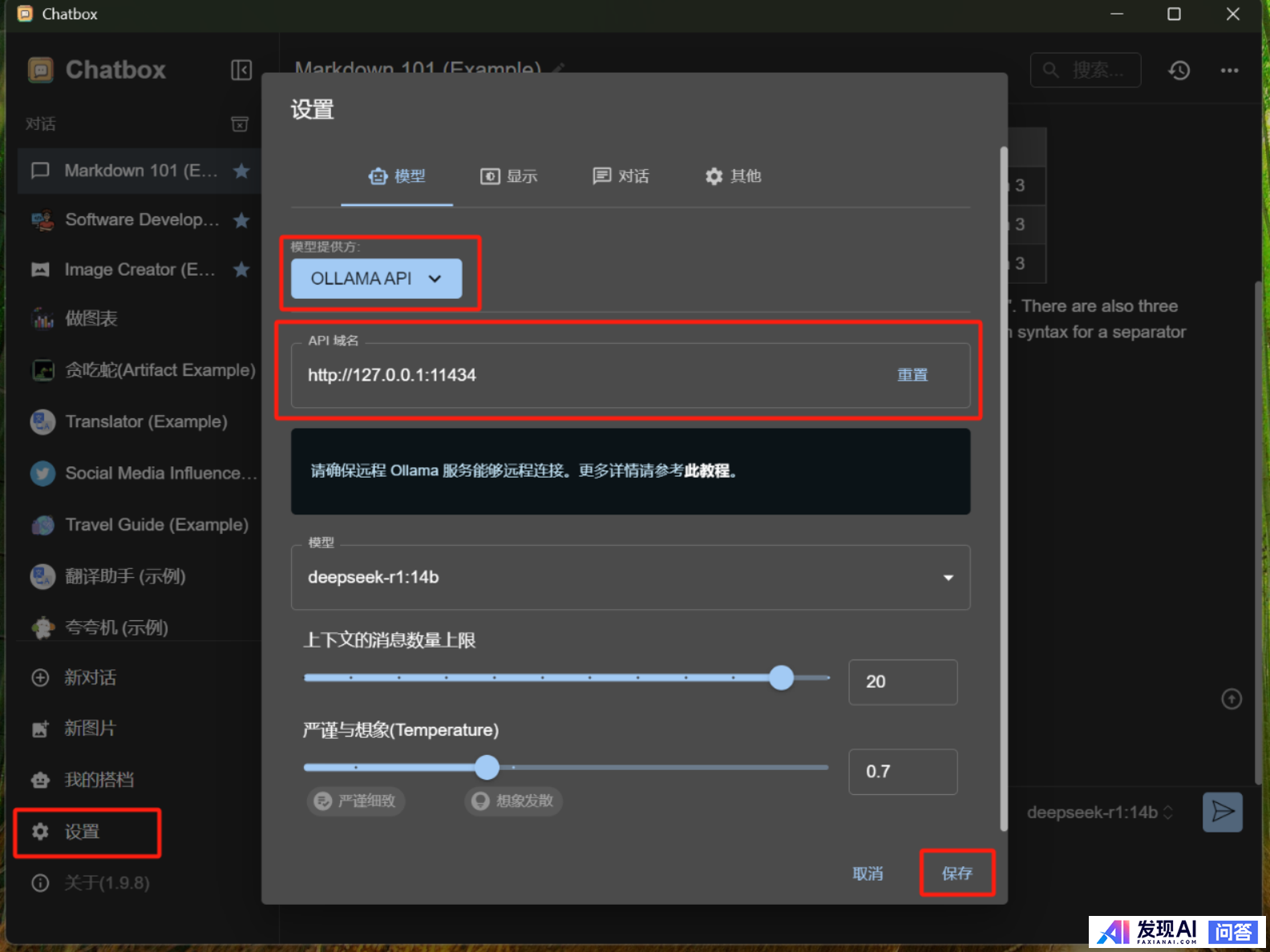Collapse the sidebar with the panel icon
1270x952 pixels.
click(x=241, y=71)
